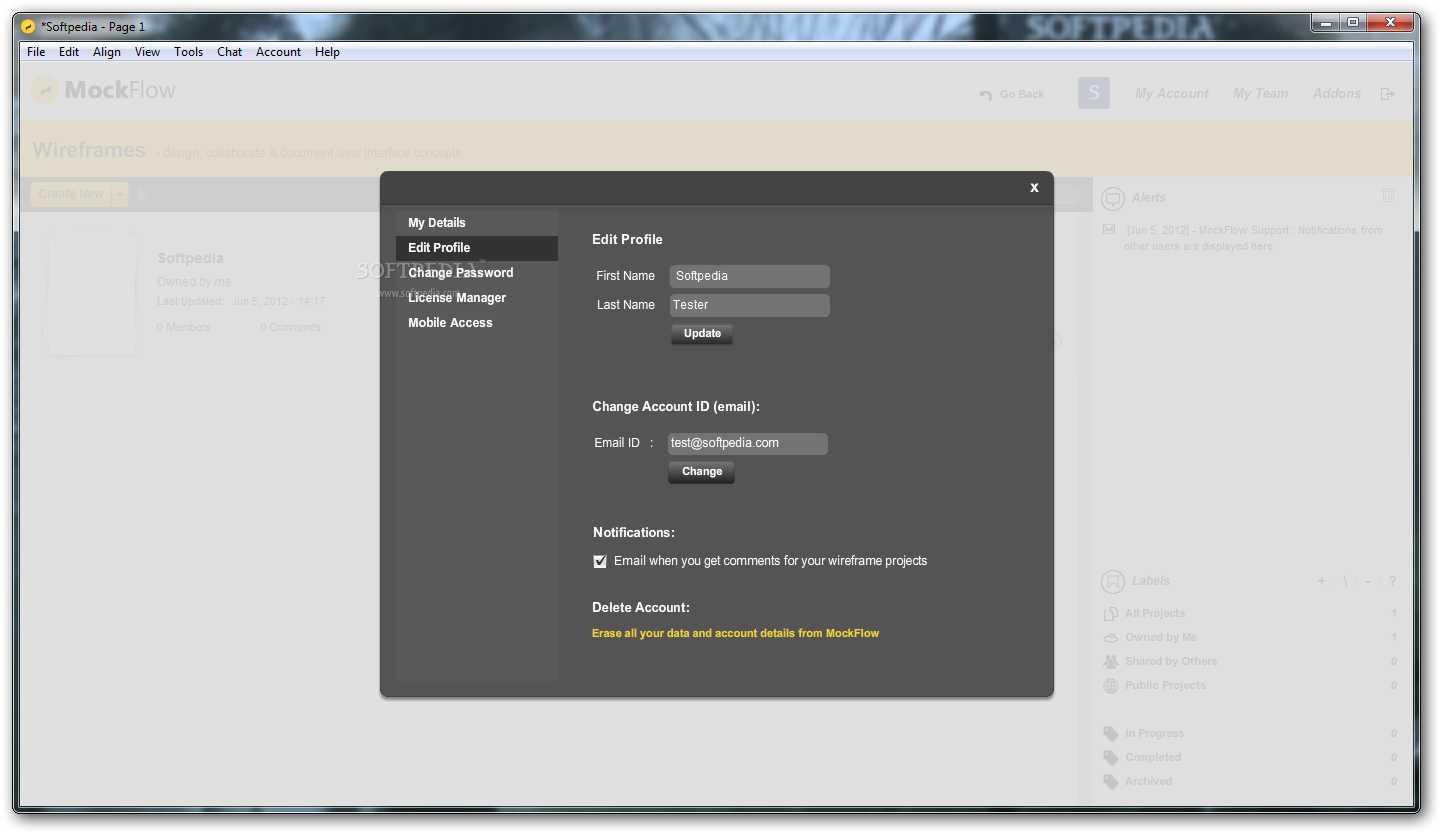The width and height of the screenshot is (1441, 834).
Task: Open the Tools menu
Action: (188, 52)
